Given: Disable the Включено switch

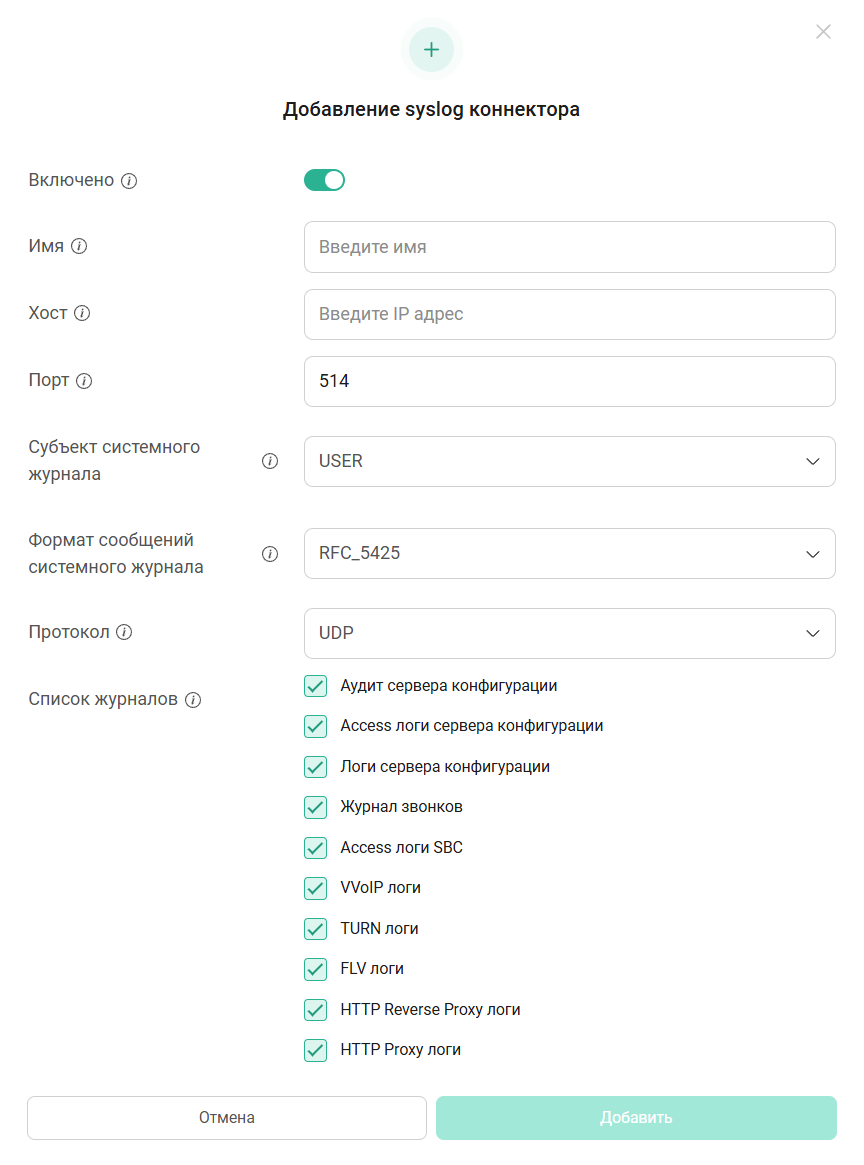Looking at the screenshot, I should click(x=324, y=180).
